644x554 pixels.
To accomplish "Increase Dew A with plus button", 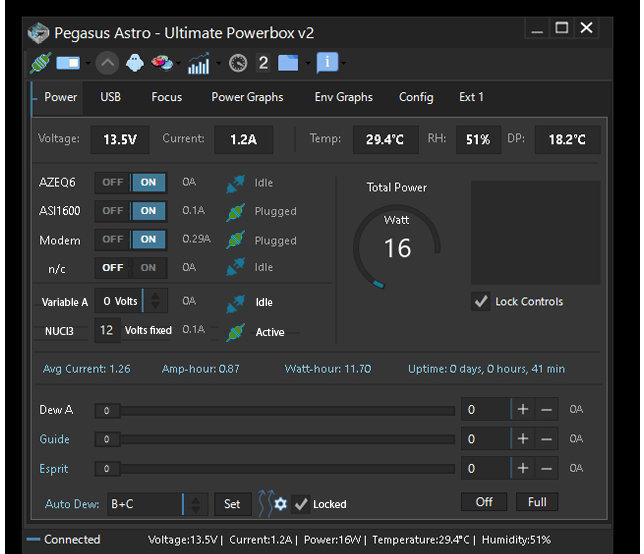I will 523,409.
